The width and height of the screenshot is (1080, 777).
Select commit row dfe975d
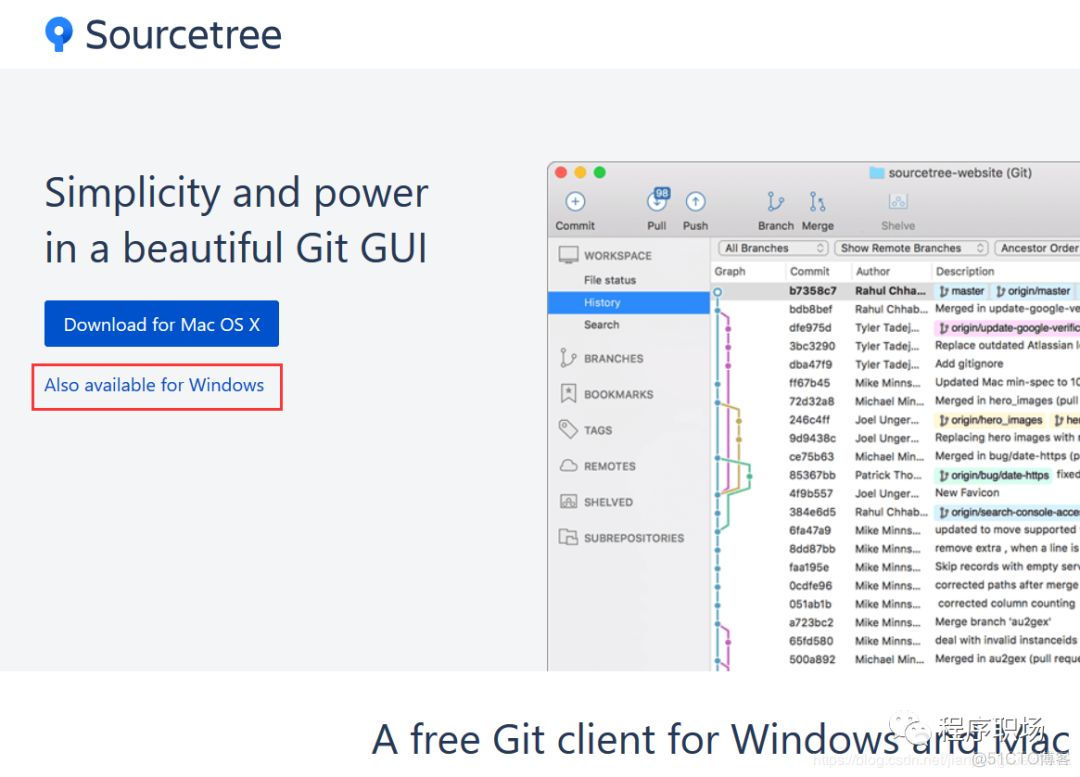click(x=895, y=328)
